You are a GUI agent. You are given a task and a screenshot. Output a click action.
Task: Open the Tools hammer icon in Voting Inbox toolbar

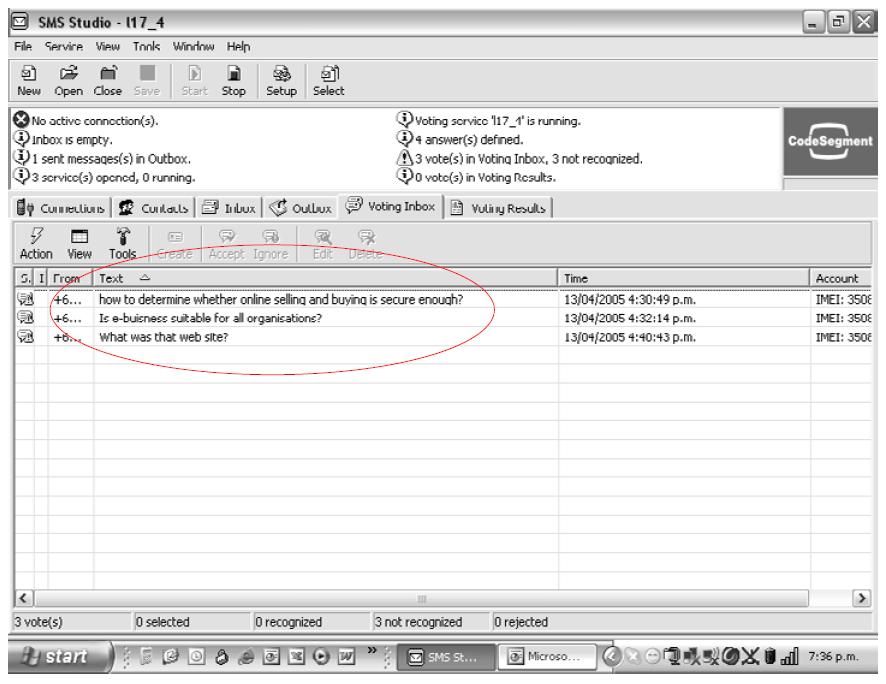[x=123, y=243]
